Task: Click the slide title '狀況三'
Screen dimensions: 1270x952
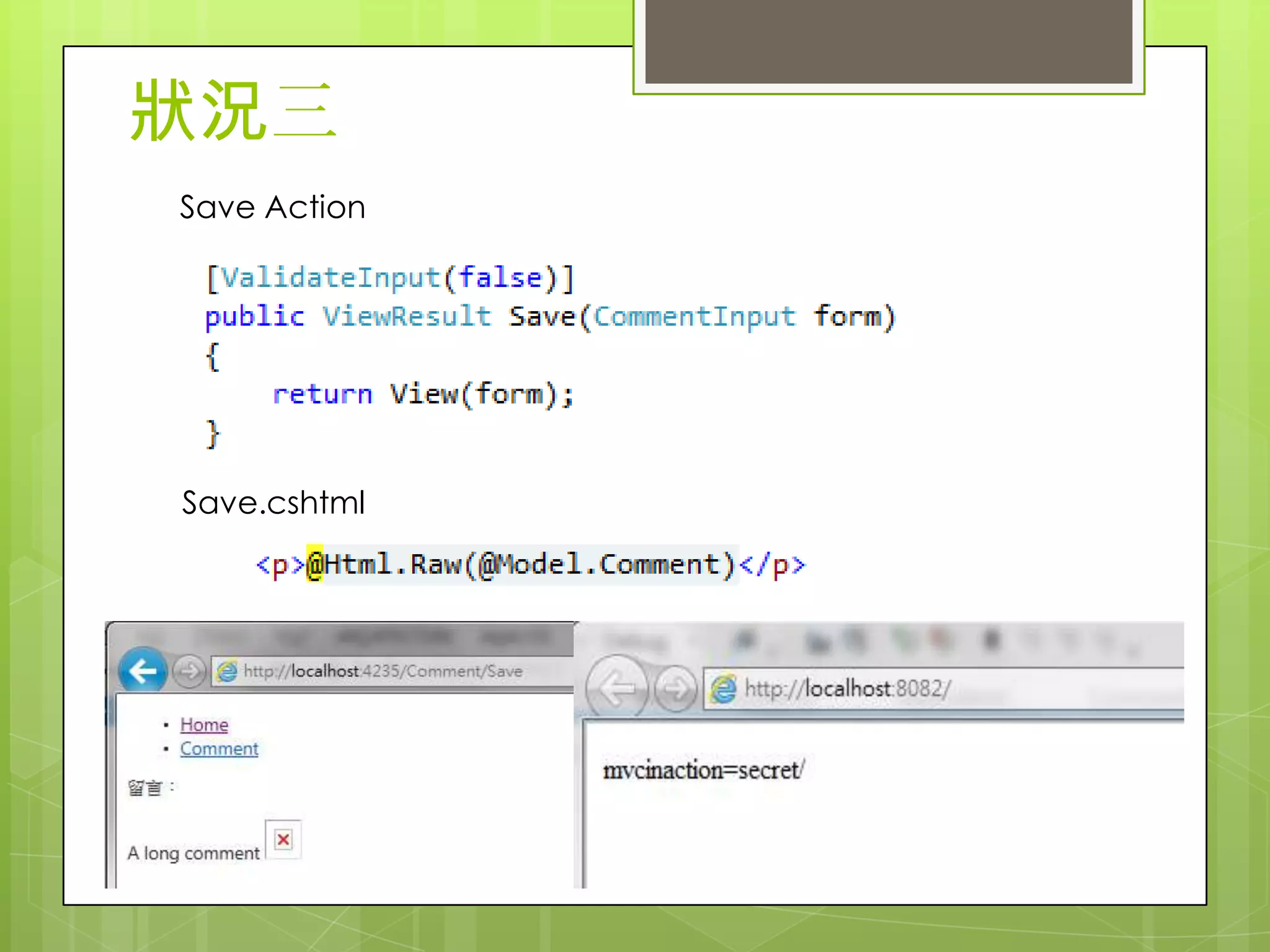Action: coord(233,110)
